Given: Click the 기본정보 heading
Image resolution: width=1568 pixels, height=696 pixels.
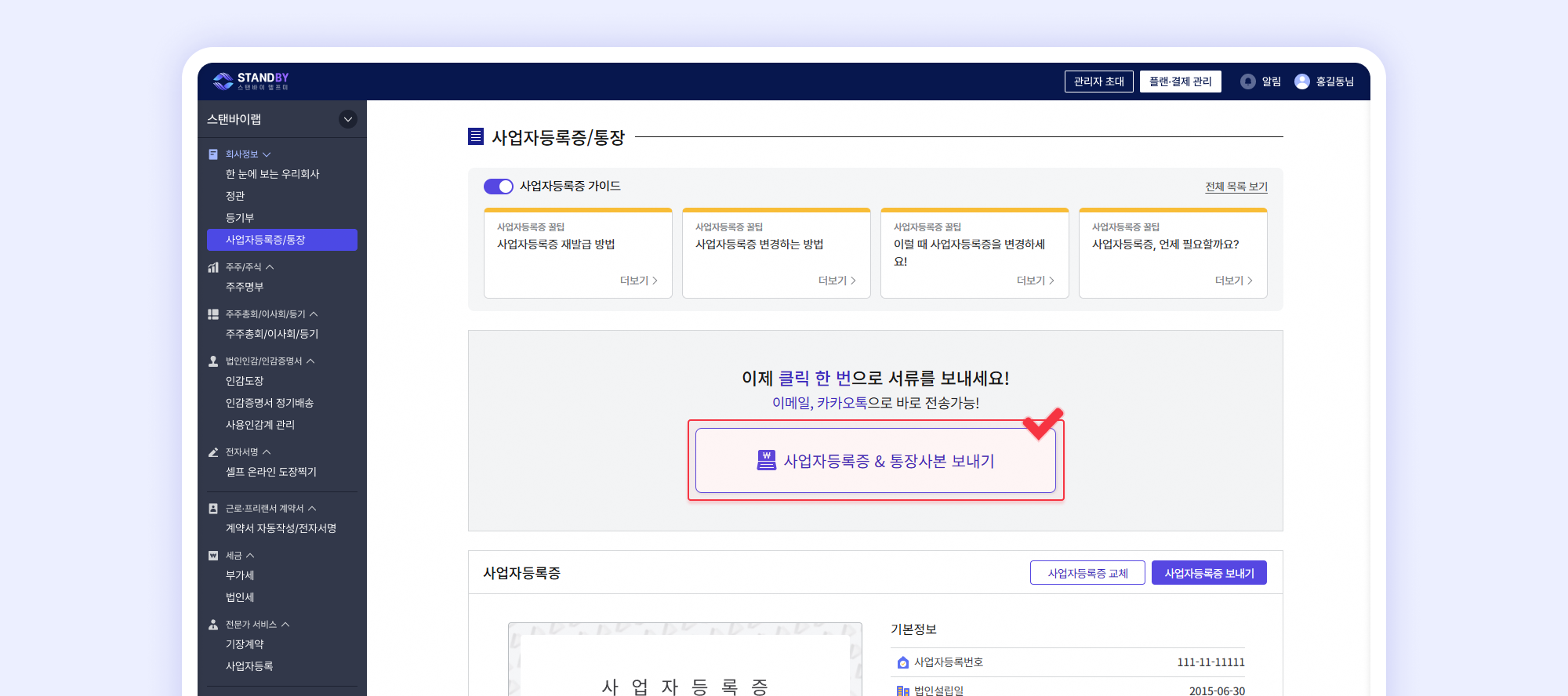Looking at the screenshot, I should [914, 629].
